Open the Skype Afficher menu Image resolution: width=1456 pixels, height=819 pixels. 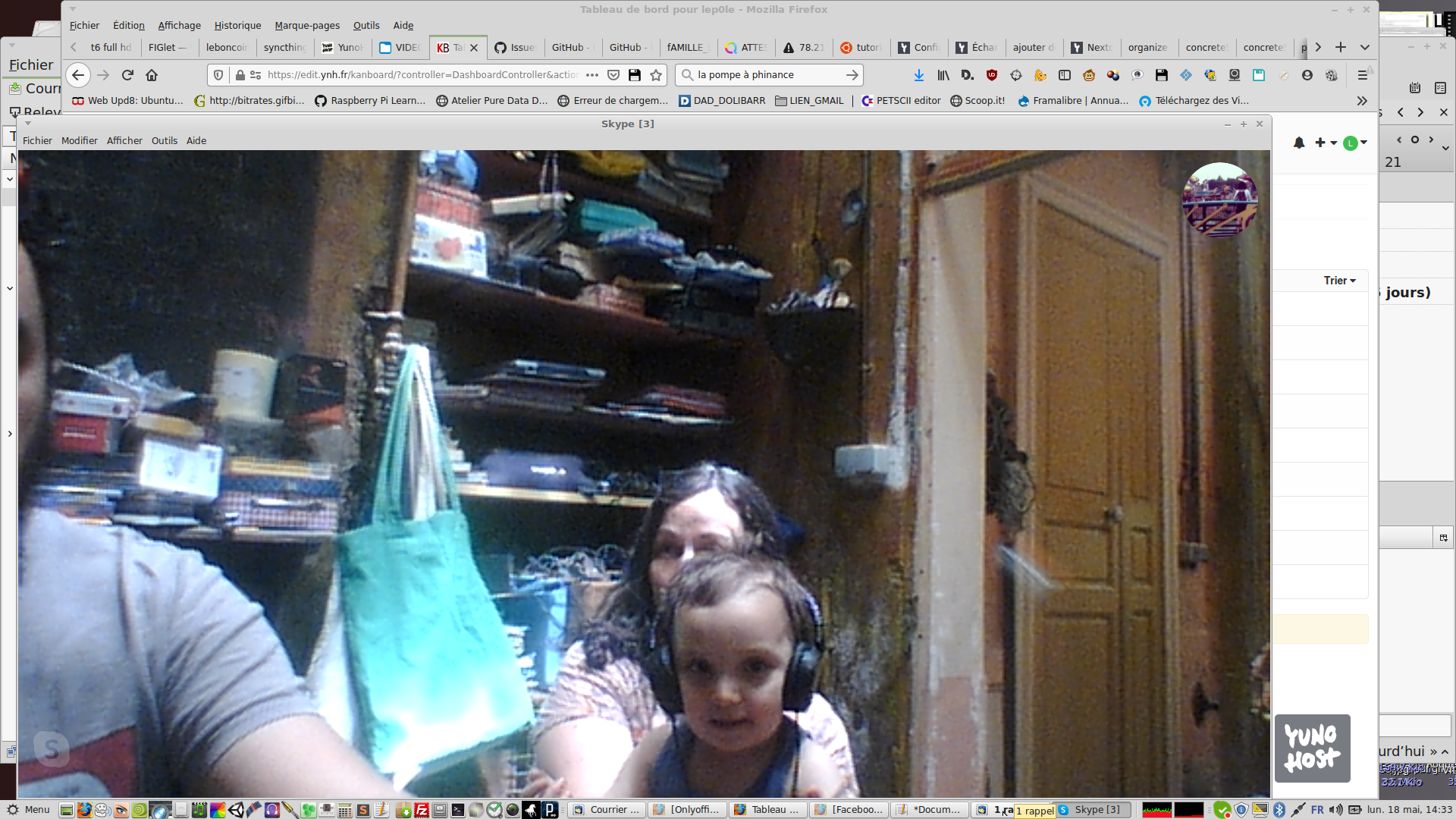[x=124, y=140]
